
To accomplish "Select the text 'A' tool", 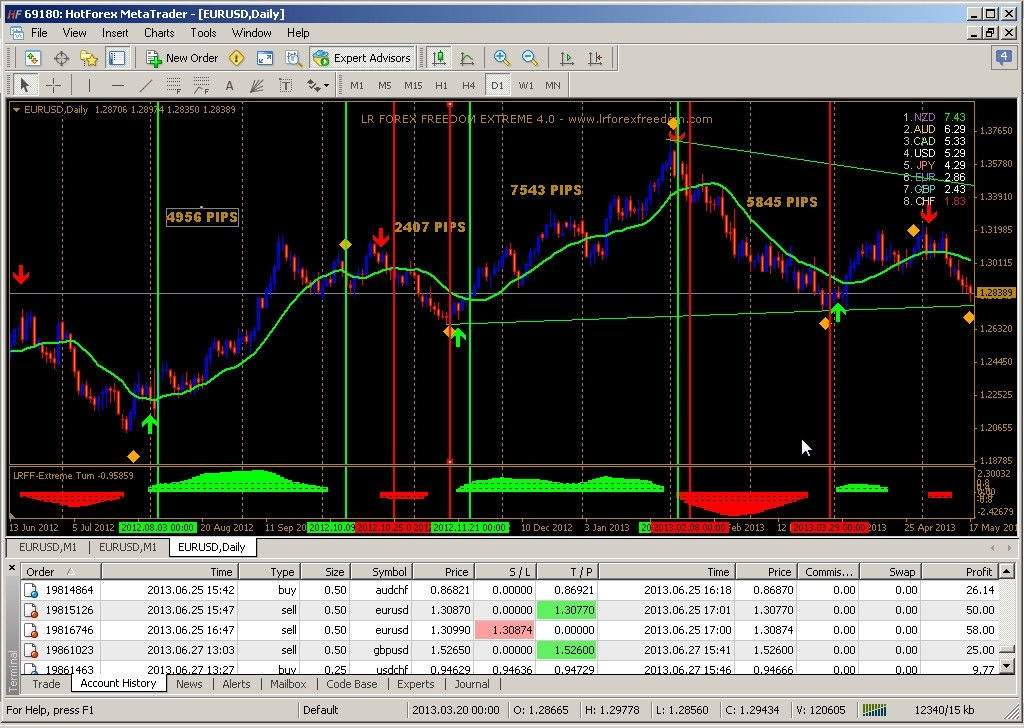I will tap(229, 85).
